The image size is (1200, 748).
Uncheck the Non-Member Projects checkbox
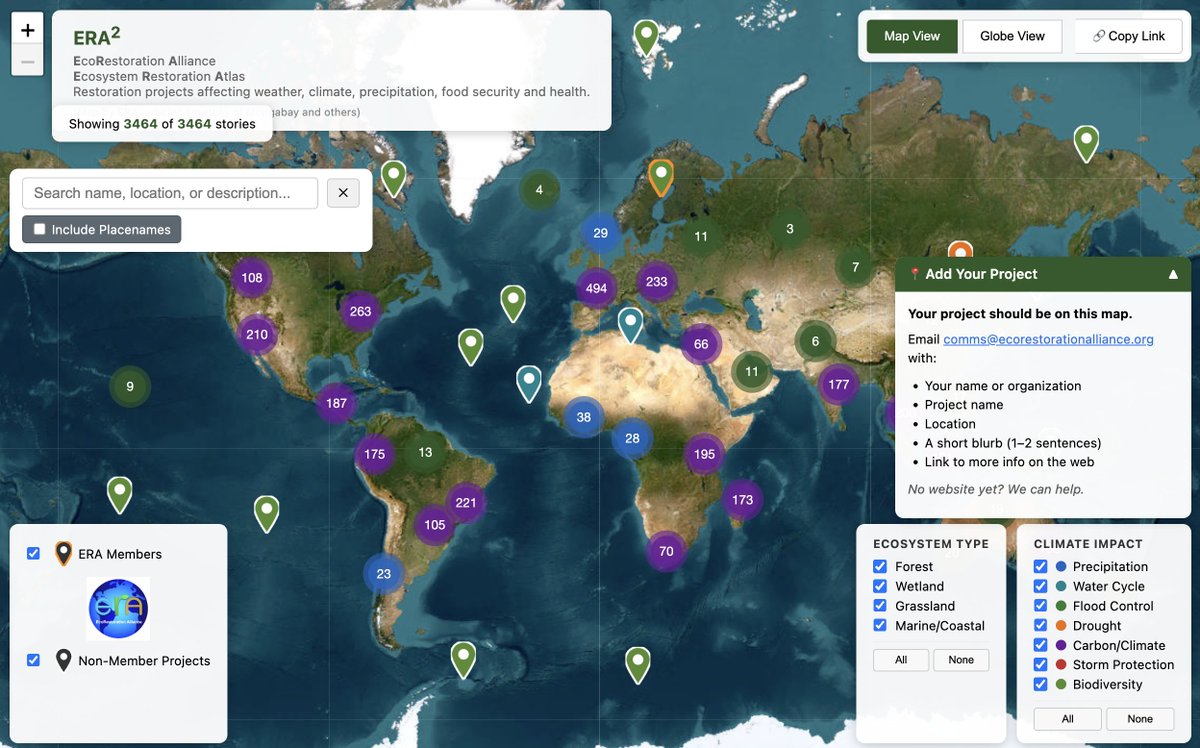pyautogui.click(x=33, y=660)
